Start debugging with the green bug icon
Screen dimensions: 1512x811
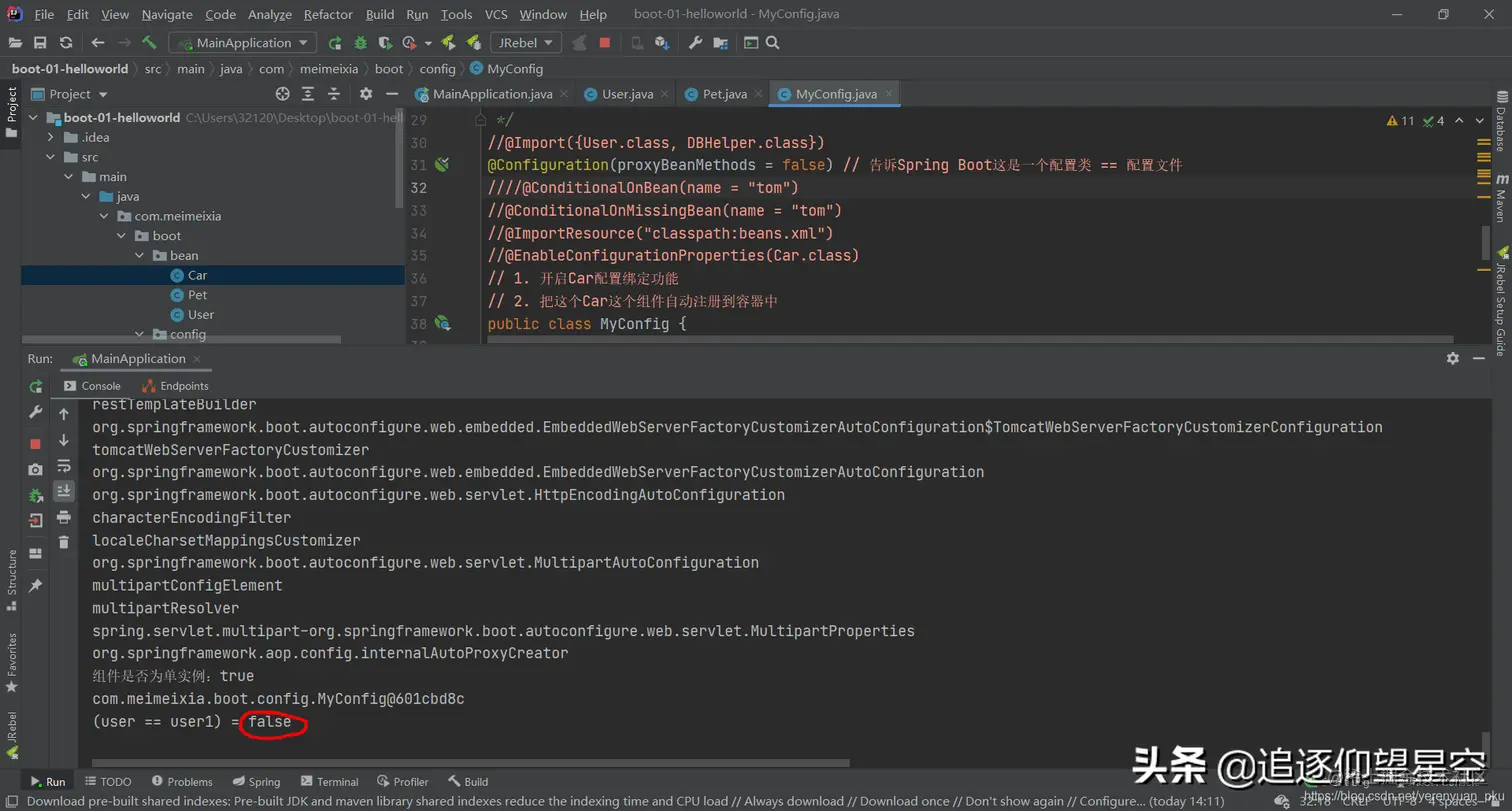(x=360, y=43)
